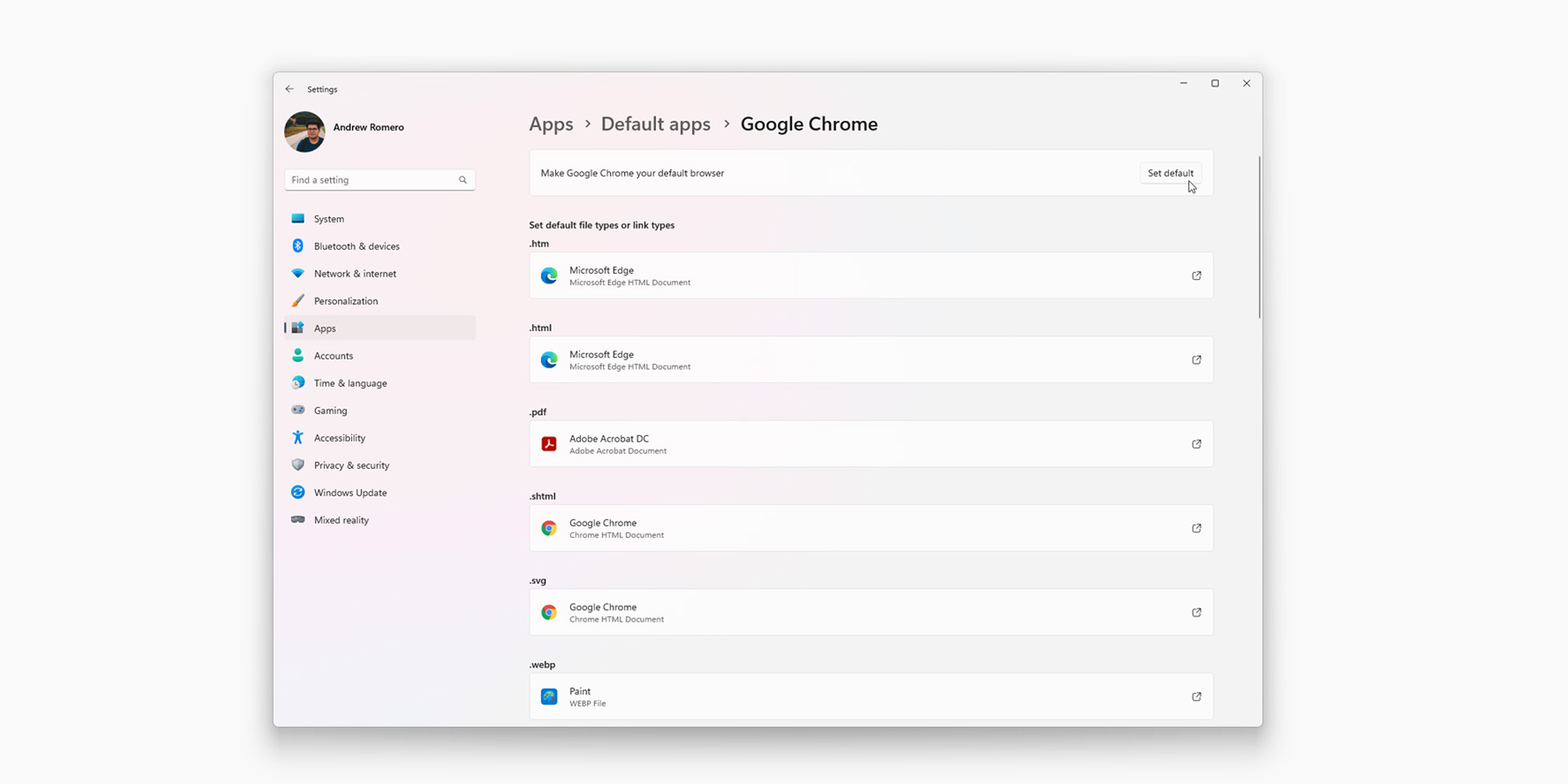
Task: Open Accessibility settings
Action: tap(339, 438)
